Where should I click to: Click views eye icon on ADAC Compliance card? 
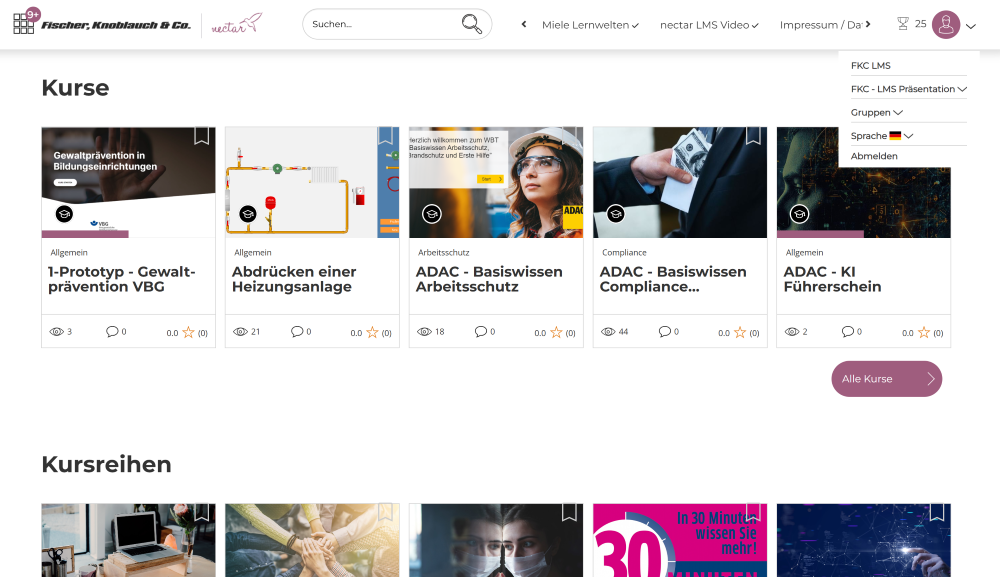point(608,332)
